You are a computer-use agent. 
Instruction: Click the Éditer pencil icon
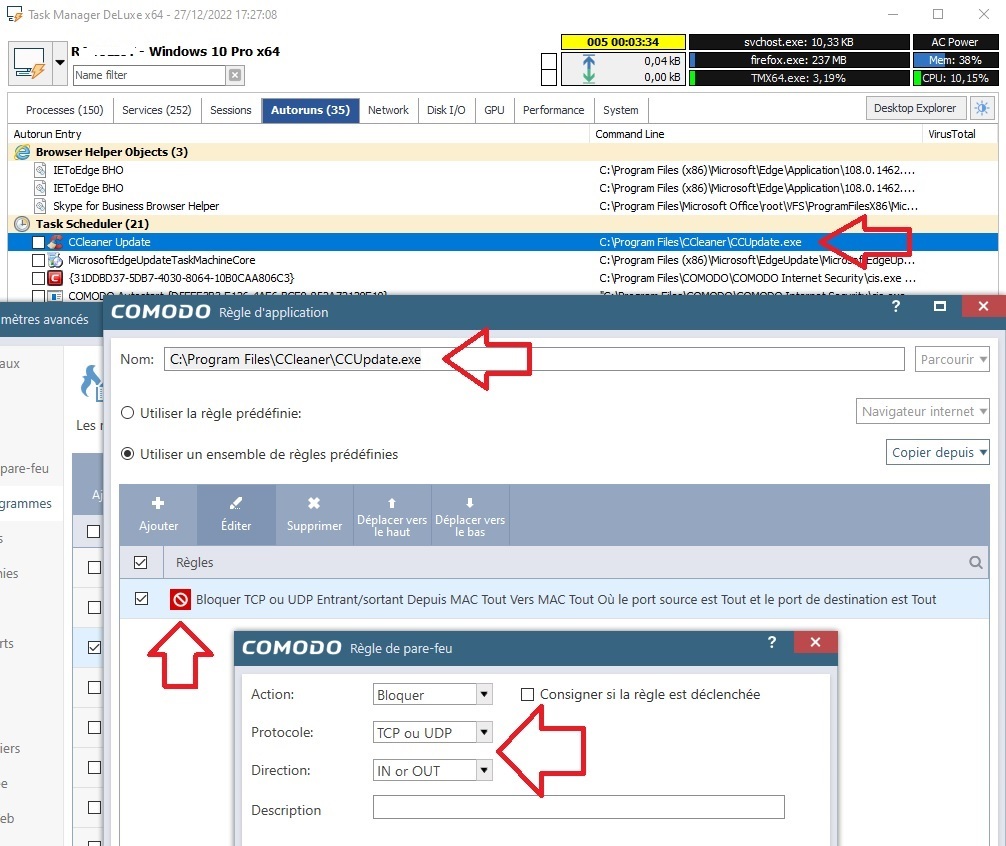tap(236, 503)
